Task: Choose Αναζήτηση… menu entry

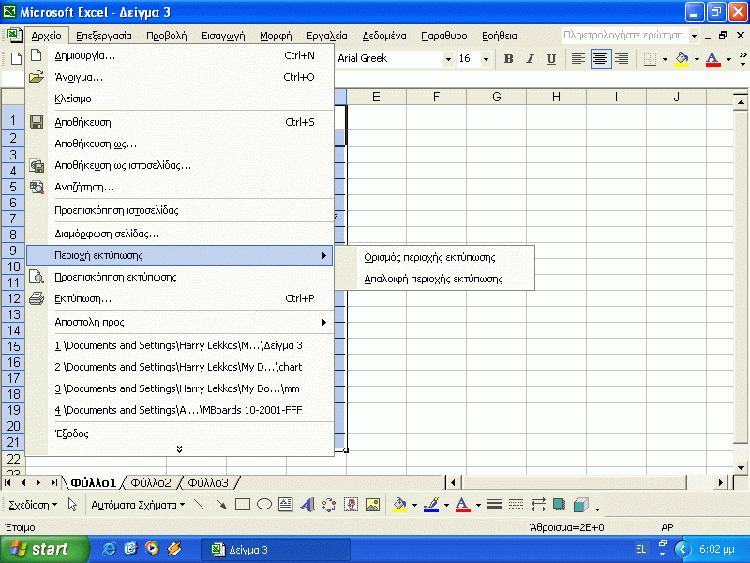Action: point(180,187)
